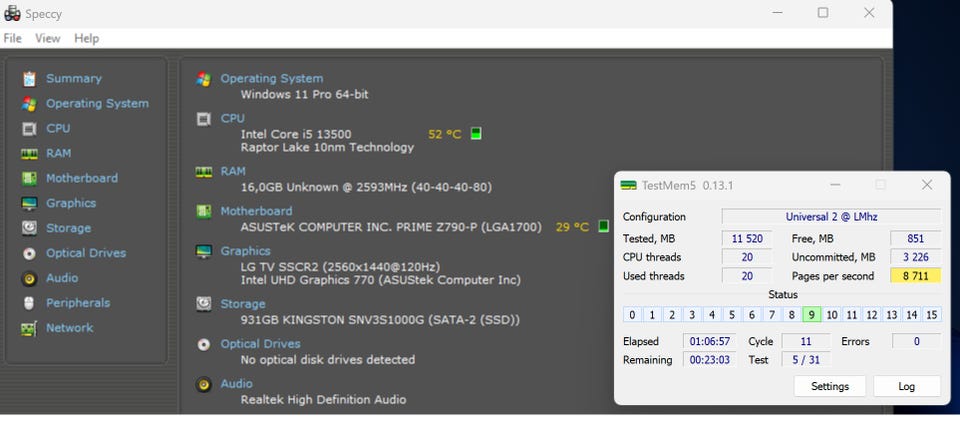This screenshot has height=431, width=960.
Task: Click the Optical Drives disc icon
Action: 29,254
